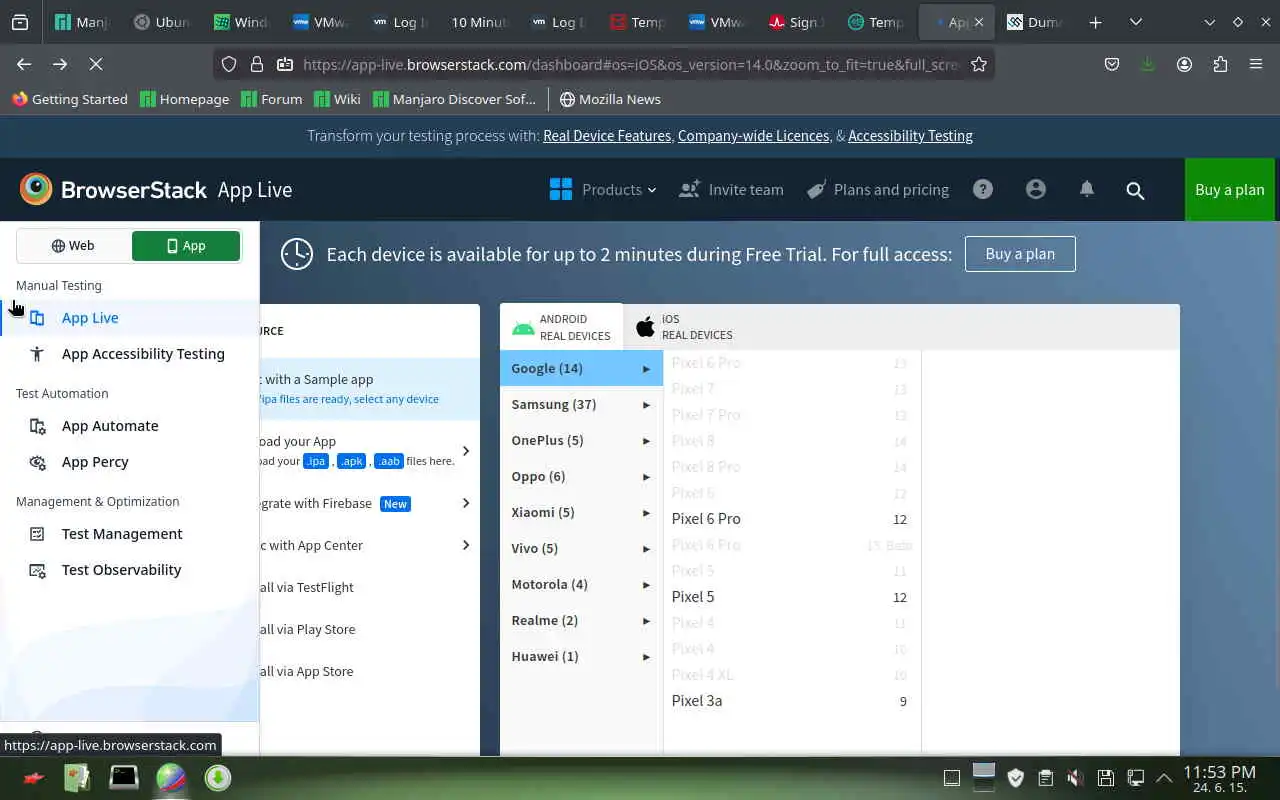Open Firefox hamburger application menu

[x=1256, y=64]
